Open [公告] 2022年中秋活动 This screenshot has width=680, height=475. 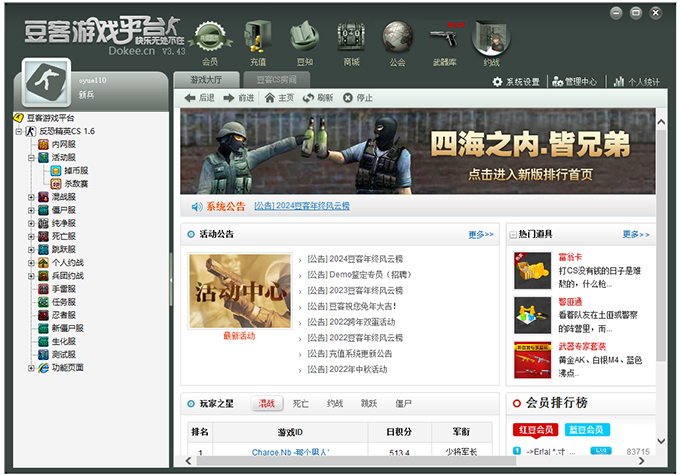coord(347,370)
